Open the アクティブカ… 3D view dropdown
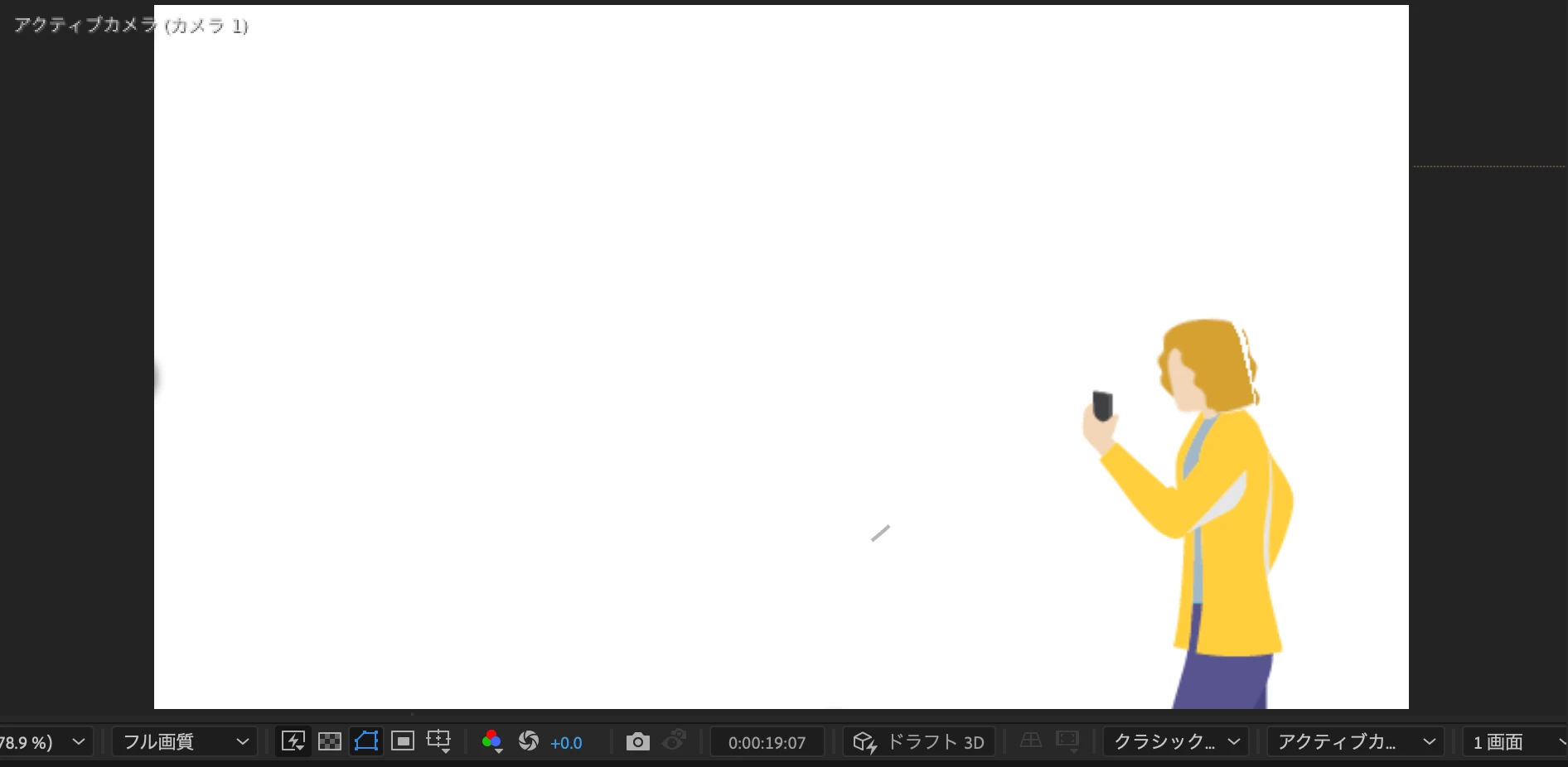Viewport: 1568px width, 767px height. click(x=1356, y=742)
